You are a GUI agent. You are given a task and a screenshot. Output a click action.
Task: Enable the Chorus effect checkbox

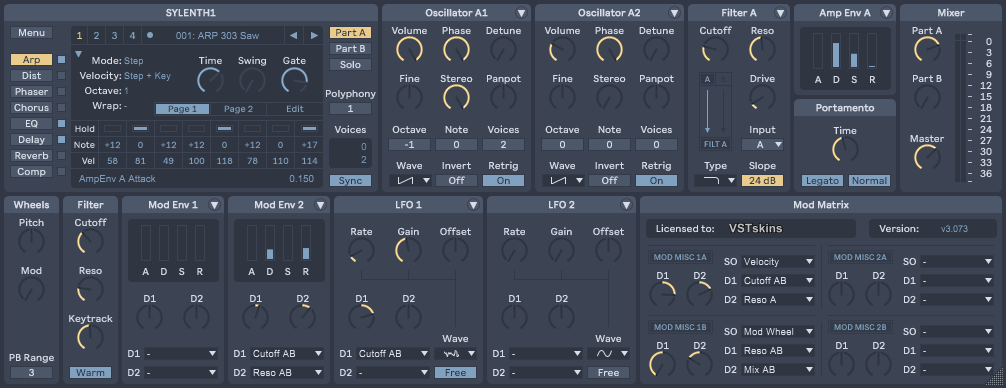(62, 108)
